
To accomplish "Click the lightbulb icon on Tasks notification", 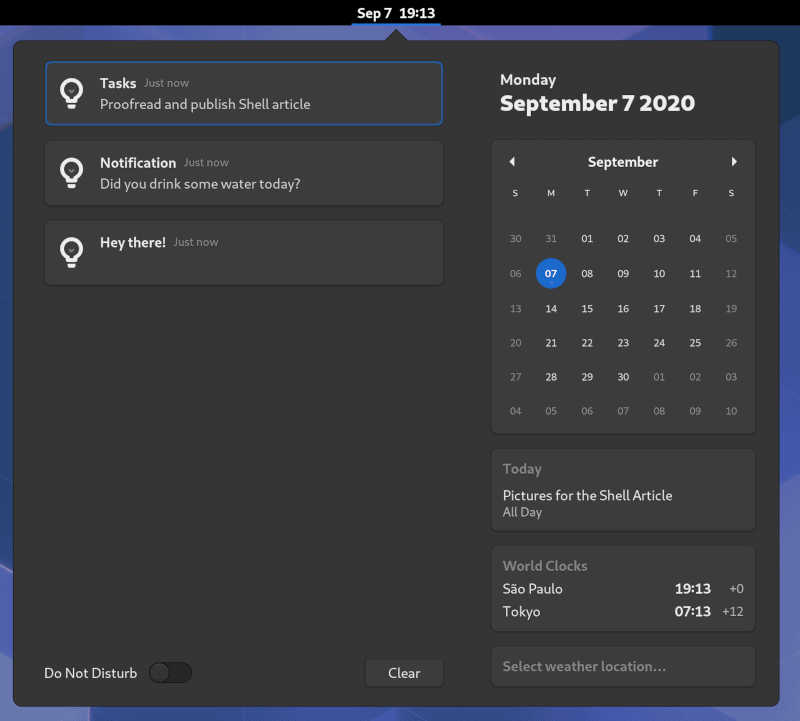I will click(72, 93).
